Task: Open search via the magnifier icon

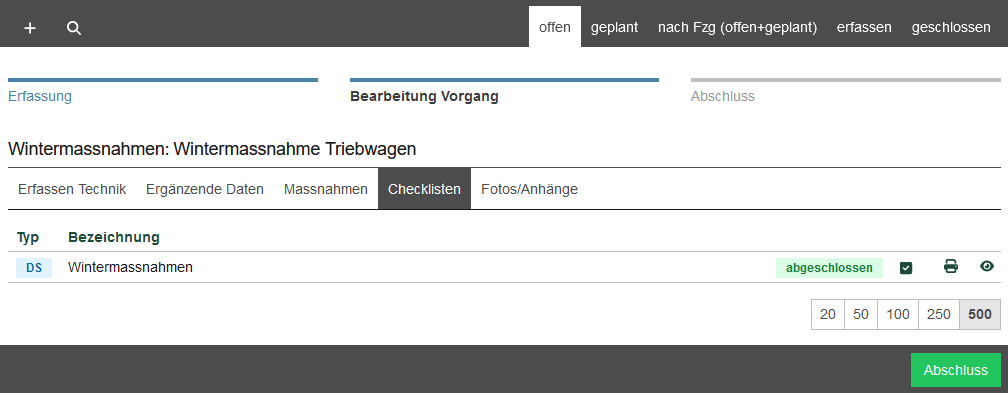Action: 74,28
